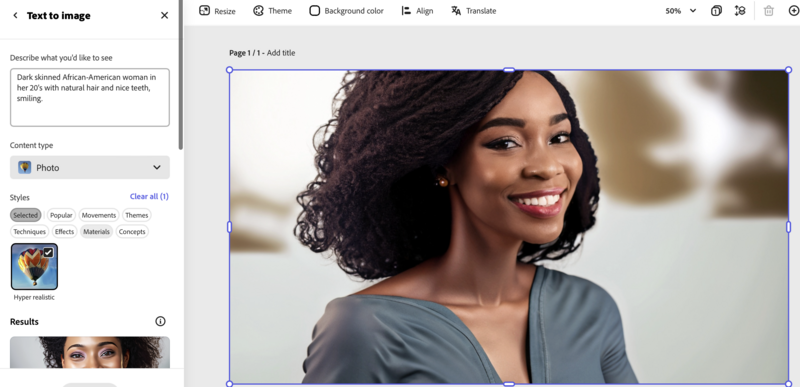Switch to Effects styles tab
This screenshot has height=387, width=800.
[x=64, y=231]
